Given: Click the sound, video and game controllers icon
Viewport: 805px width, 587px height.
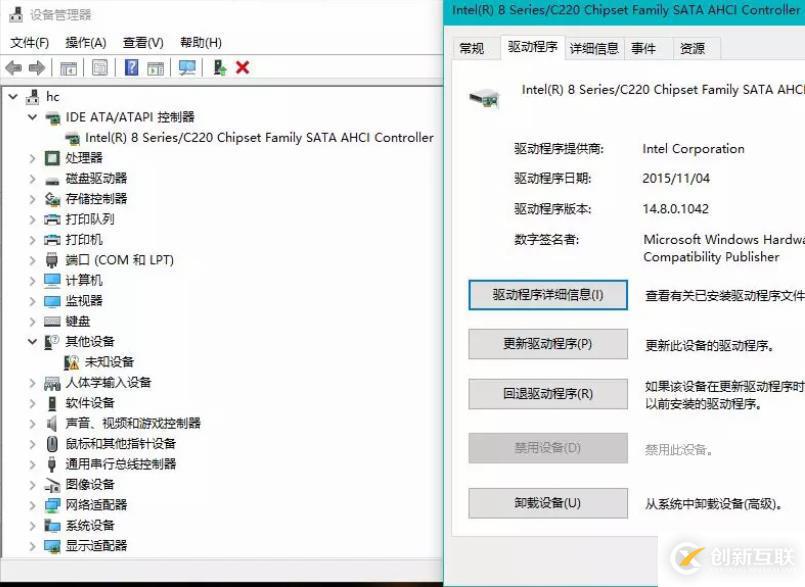Looking at the screenshot, I should click(x=52, y=424).
